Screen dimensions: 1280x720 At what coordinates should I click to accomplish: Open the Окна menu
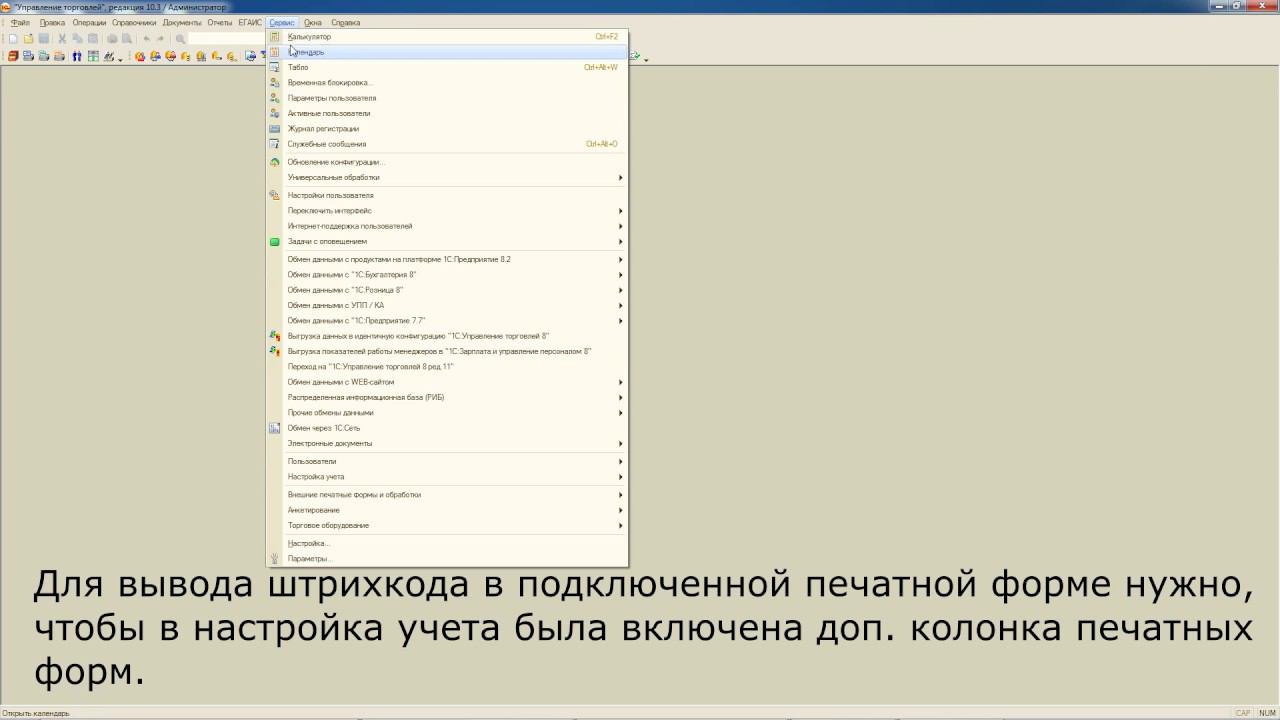(x=313, y=22)
